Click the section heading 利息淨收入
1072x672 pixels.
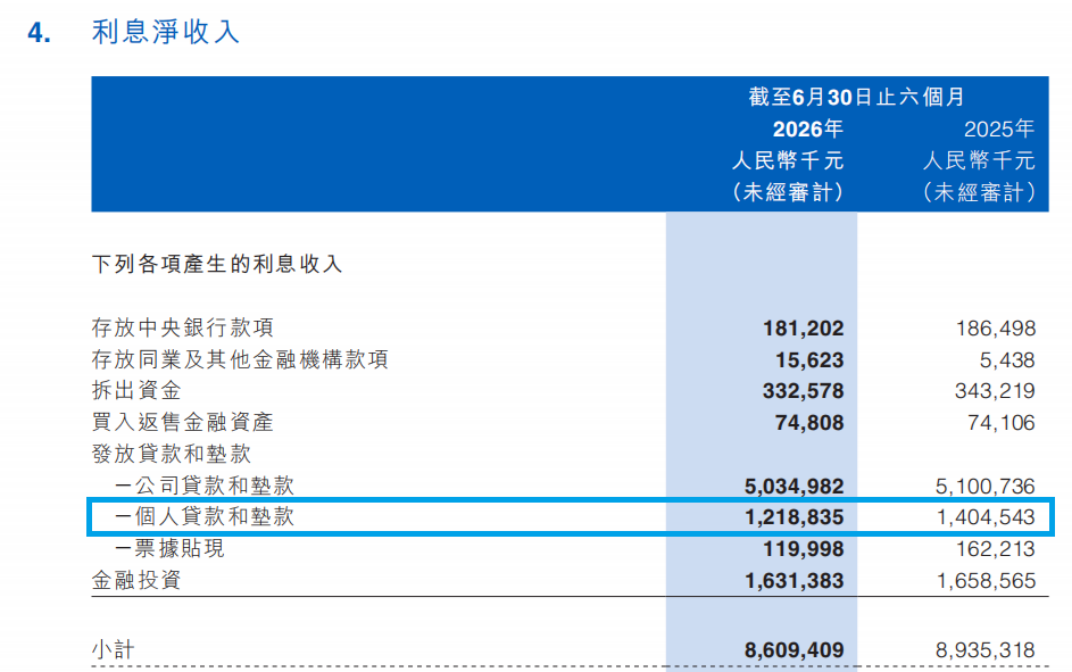tap(165, 32)
